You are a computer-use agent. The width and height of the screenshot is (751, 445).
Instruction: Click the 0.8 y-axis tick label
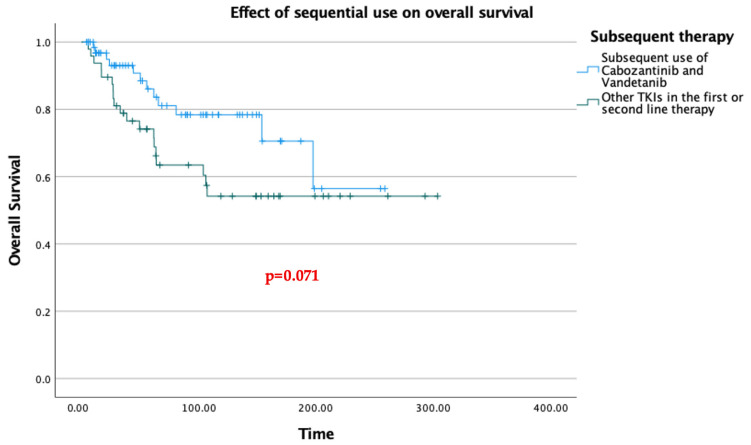(43, 110)
